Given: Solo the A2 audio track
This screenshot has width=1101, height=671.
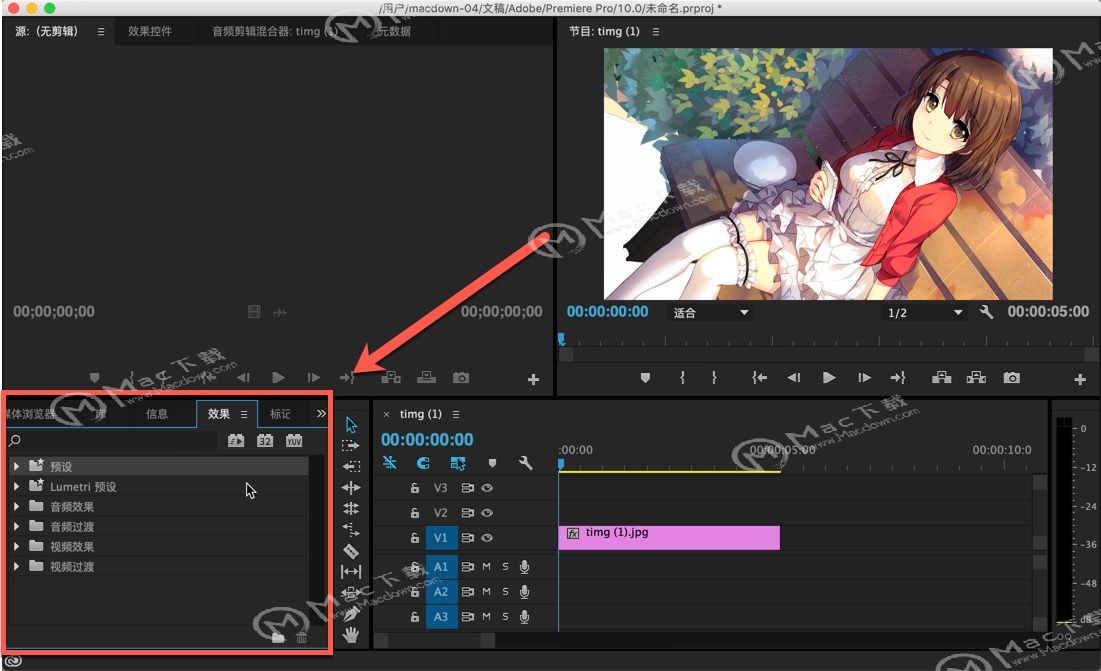Looking at the screenshot, I should click(x=506, y=592).
